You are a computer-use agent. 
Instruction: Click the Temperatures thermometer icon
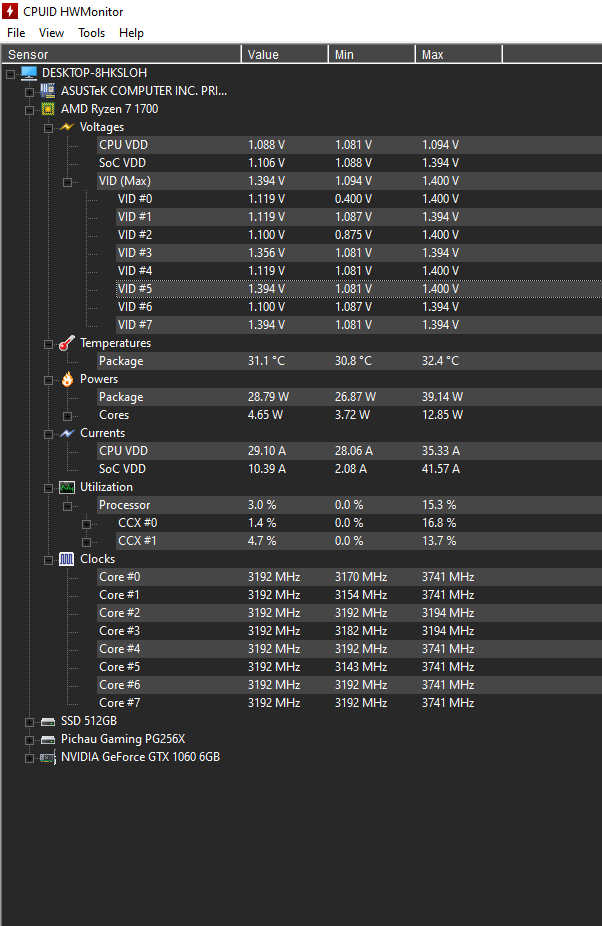pyautogui.click(x=67, y=343)
